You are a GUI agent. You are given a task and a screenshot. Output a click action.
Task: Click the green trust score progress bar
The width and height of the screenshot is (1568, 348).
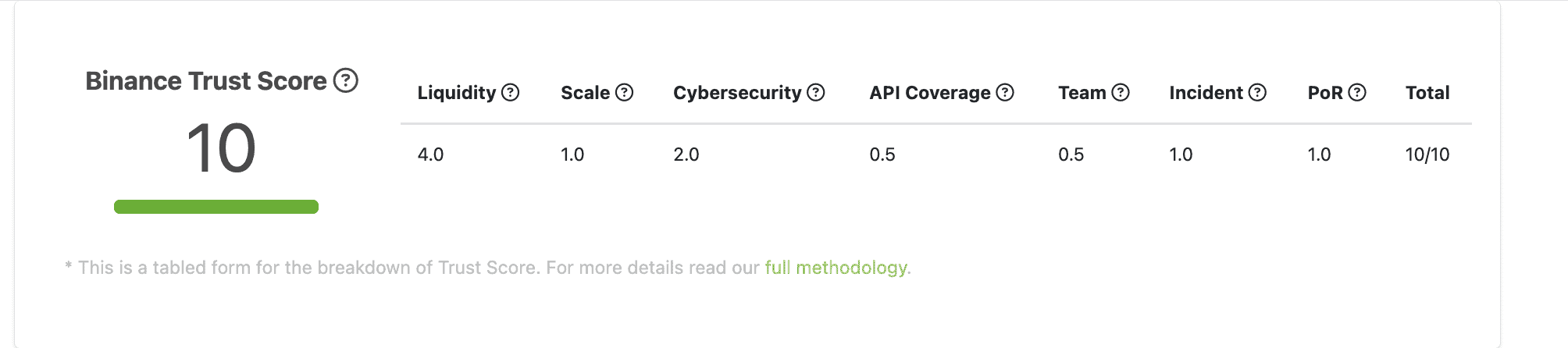(216, 207)
